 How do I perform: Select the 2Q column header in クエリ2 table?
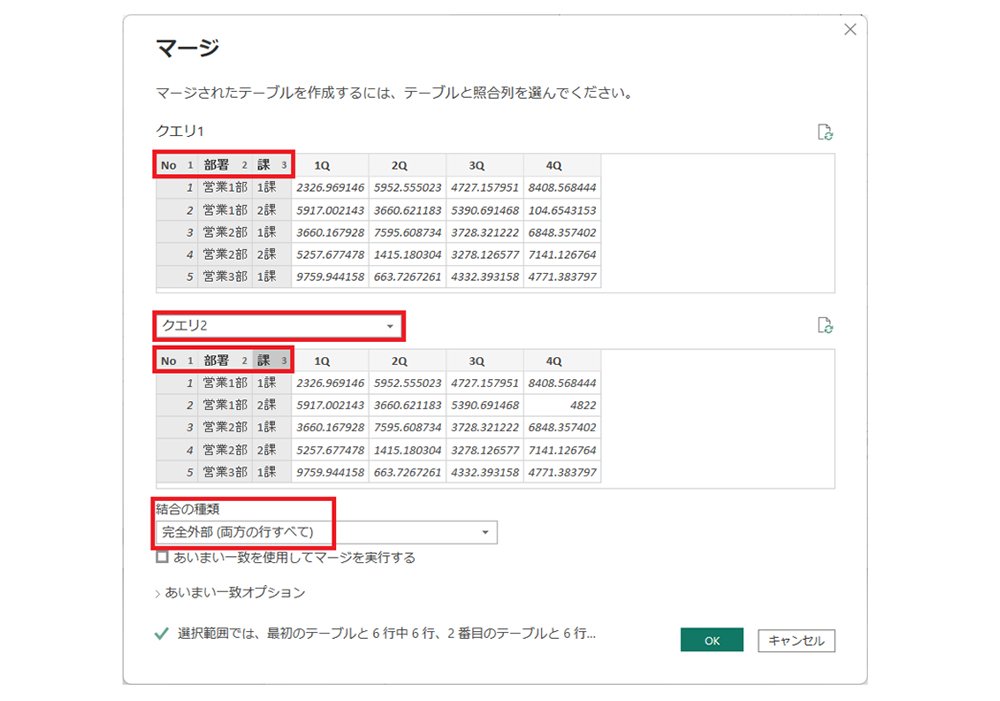pyautogui.click(x=407, y=360)
